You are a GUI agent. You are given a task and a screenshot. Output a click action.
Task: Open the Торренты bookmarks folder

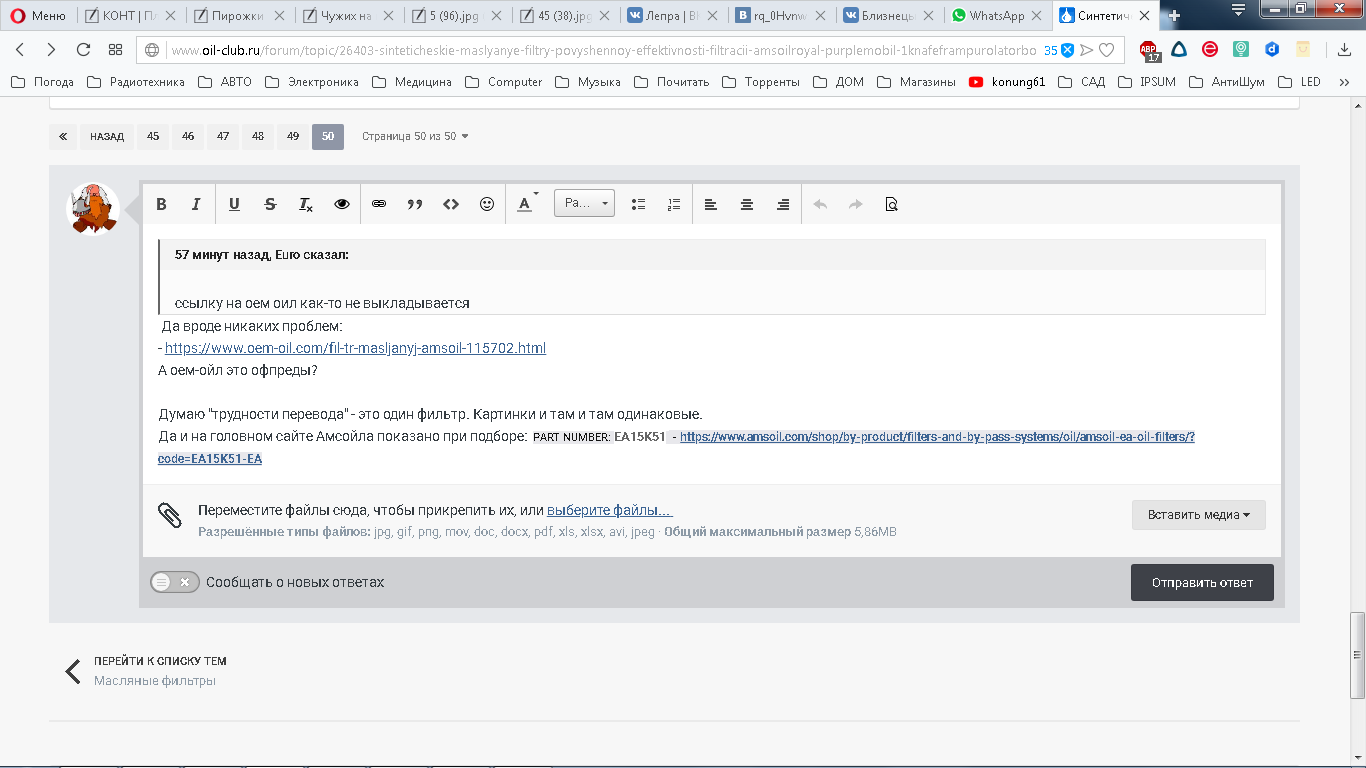(x=760, y=82)
